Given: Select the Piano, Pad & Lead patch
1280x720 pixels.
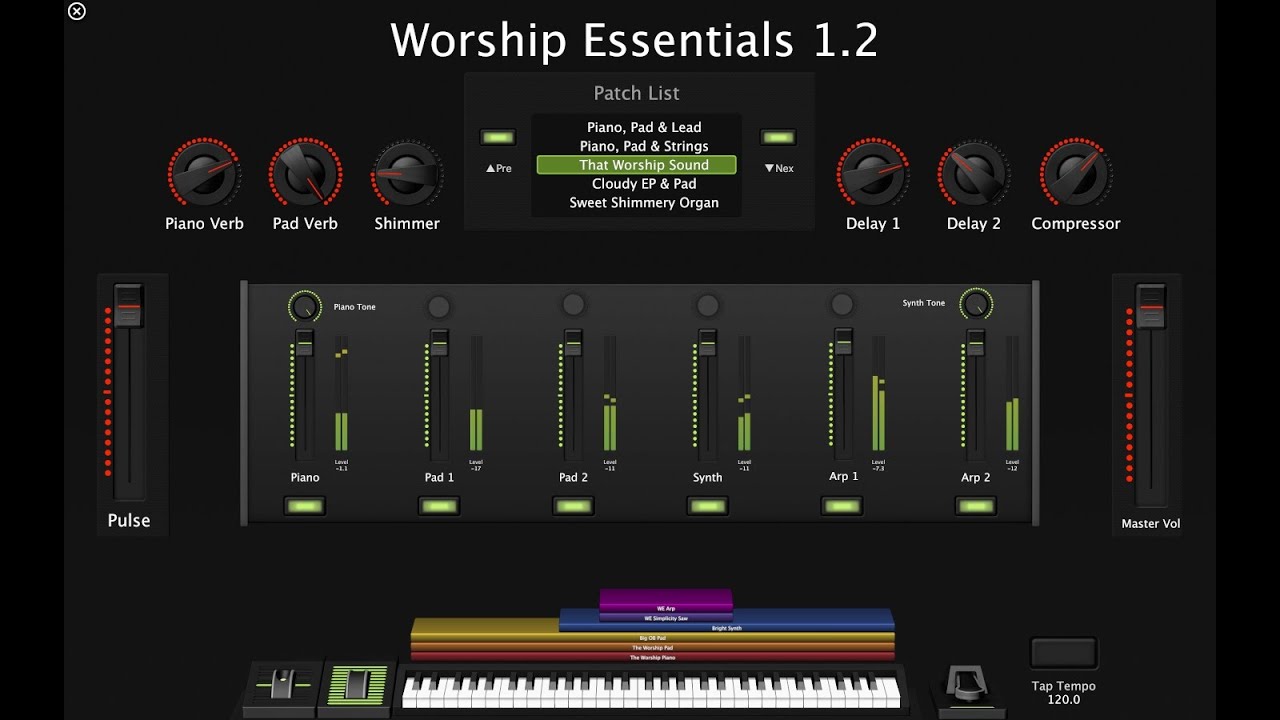Looking at the screenshot, I should click(x=644, y=127).
